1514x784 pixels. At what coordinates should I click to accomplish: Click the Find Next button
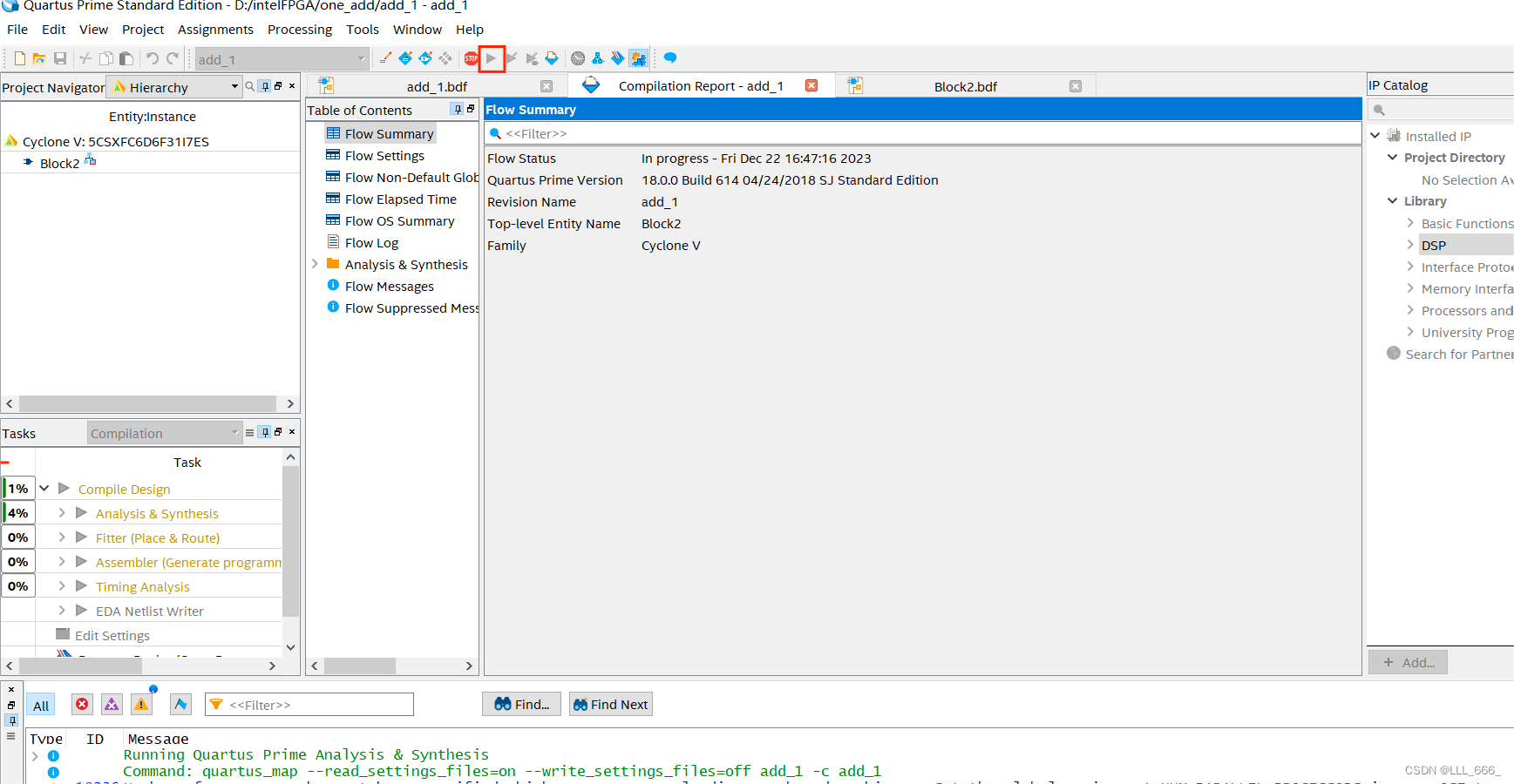(x=611, y=704)
